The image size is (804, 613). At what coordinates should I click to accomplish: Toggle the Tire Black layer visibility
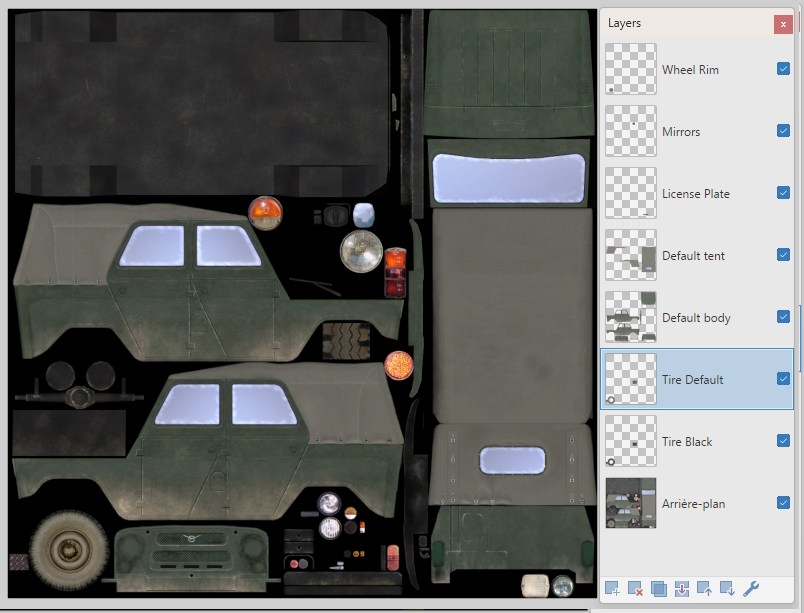click(x=783, y=441)
